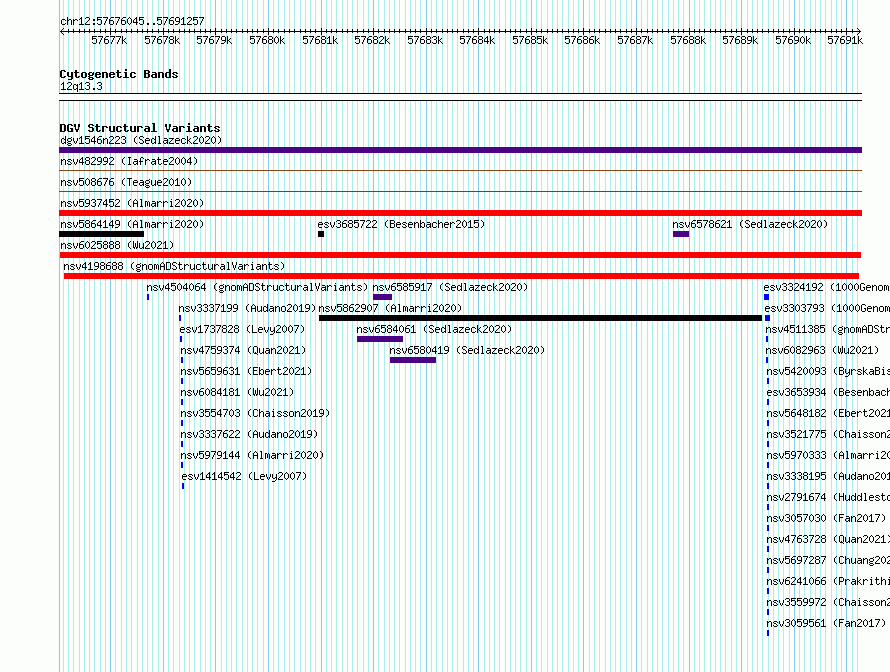Open nsv6585917 (Sedlazeck2020) label

click(450, 287)
